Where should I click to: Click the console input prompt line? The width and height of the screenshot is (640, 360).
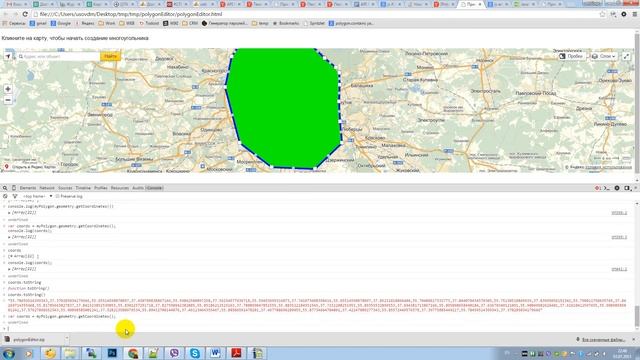point(318,328)
